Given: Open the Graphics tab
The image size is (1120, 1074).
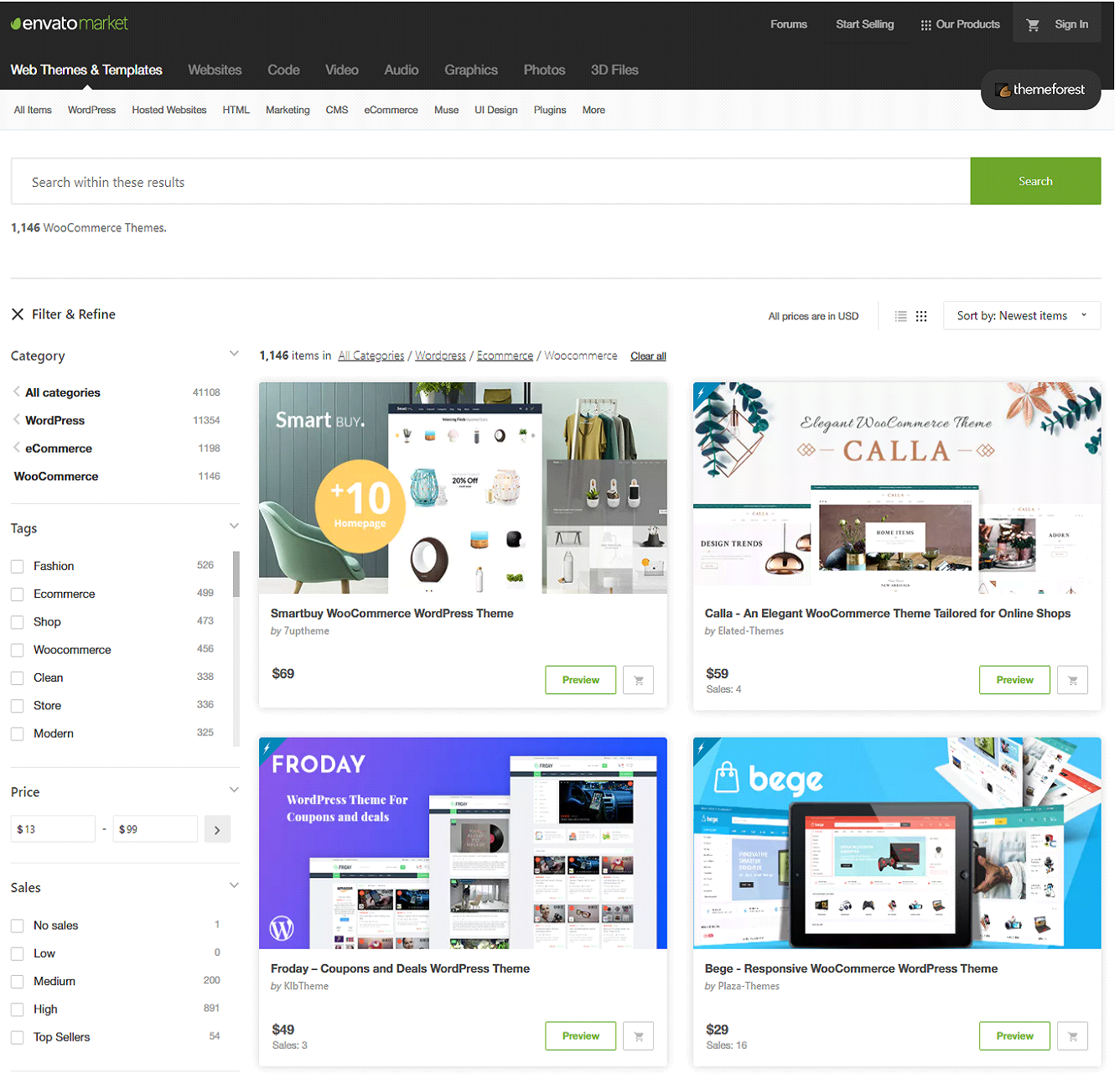Looking at the screenshot, I should (x=473, y=70).
